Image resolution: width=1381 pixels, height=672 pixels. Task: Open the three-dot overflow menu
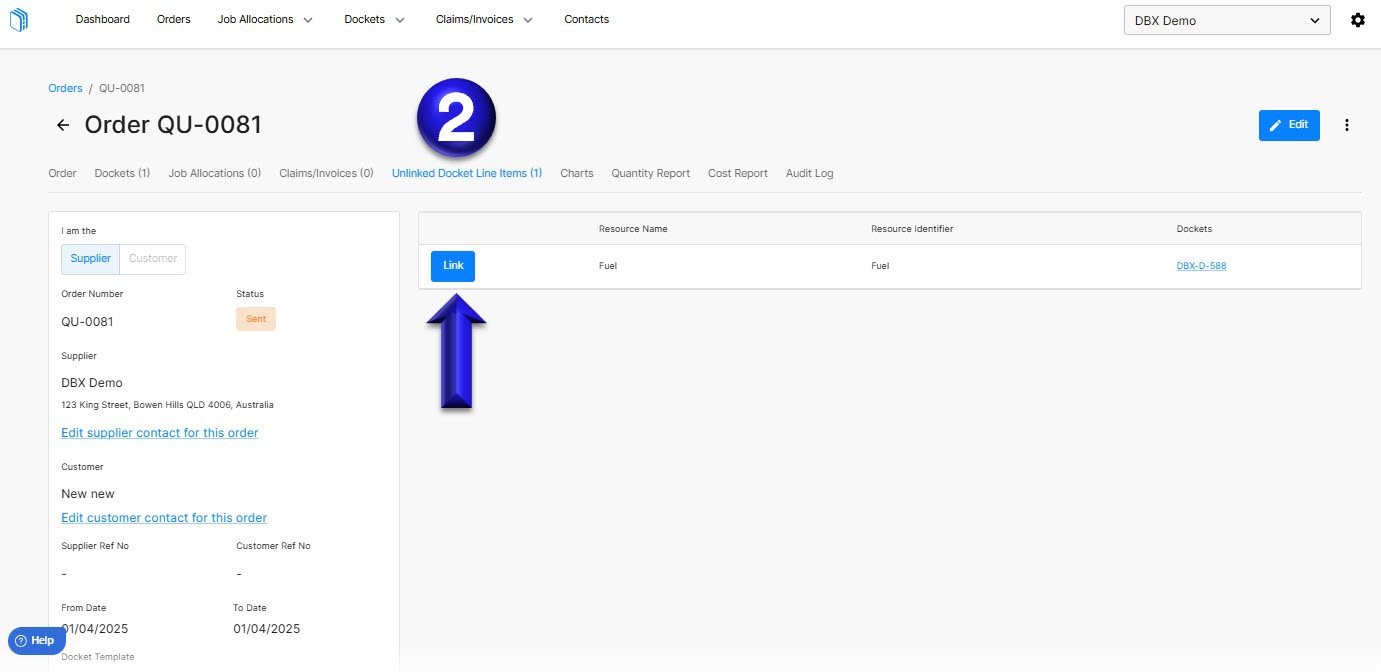(x=1347, y=124)
